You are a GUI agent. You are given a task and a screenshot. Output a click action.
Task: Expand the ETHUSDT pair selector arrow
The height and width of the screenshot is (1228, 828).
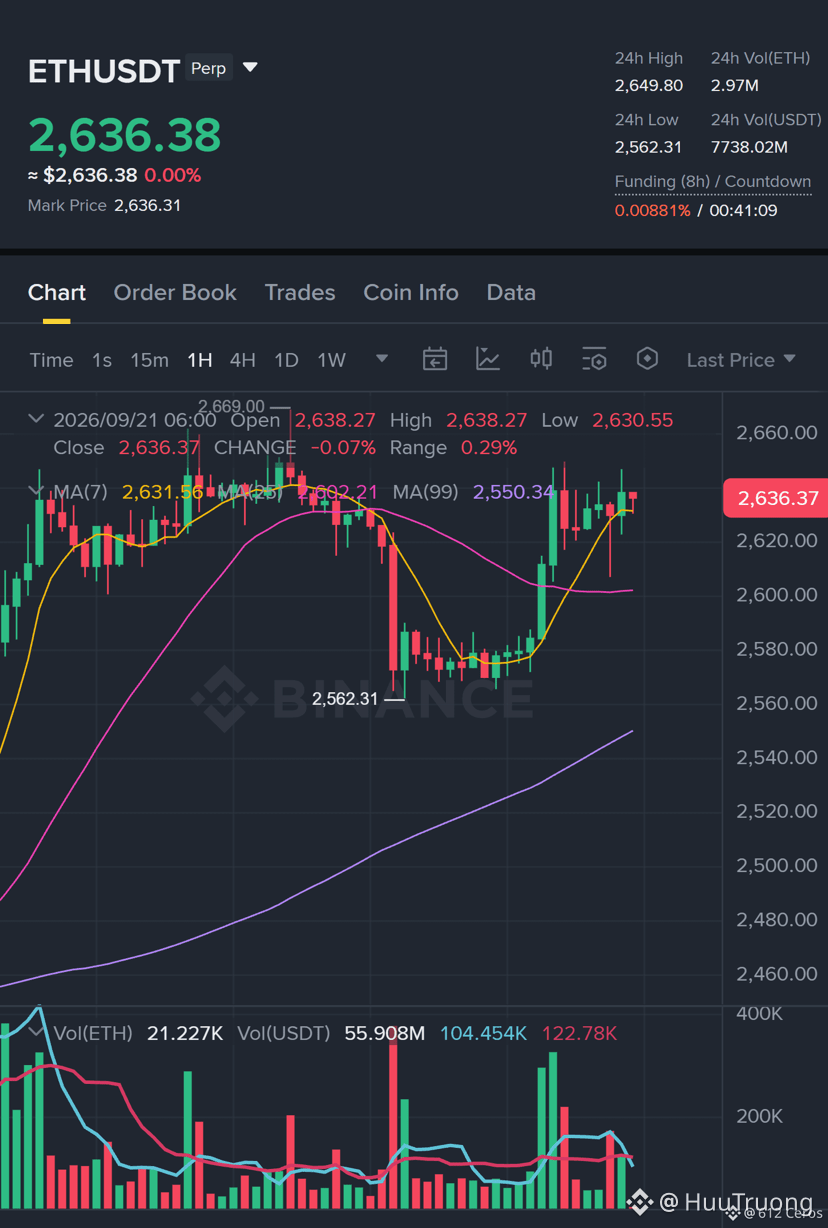pos(250,68)
